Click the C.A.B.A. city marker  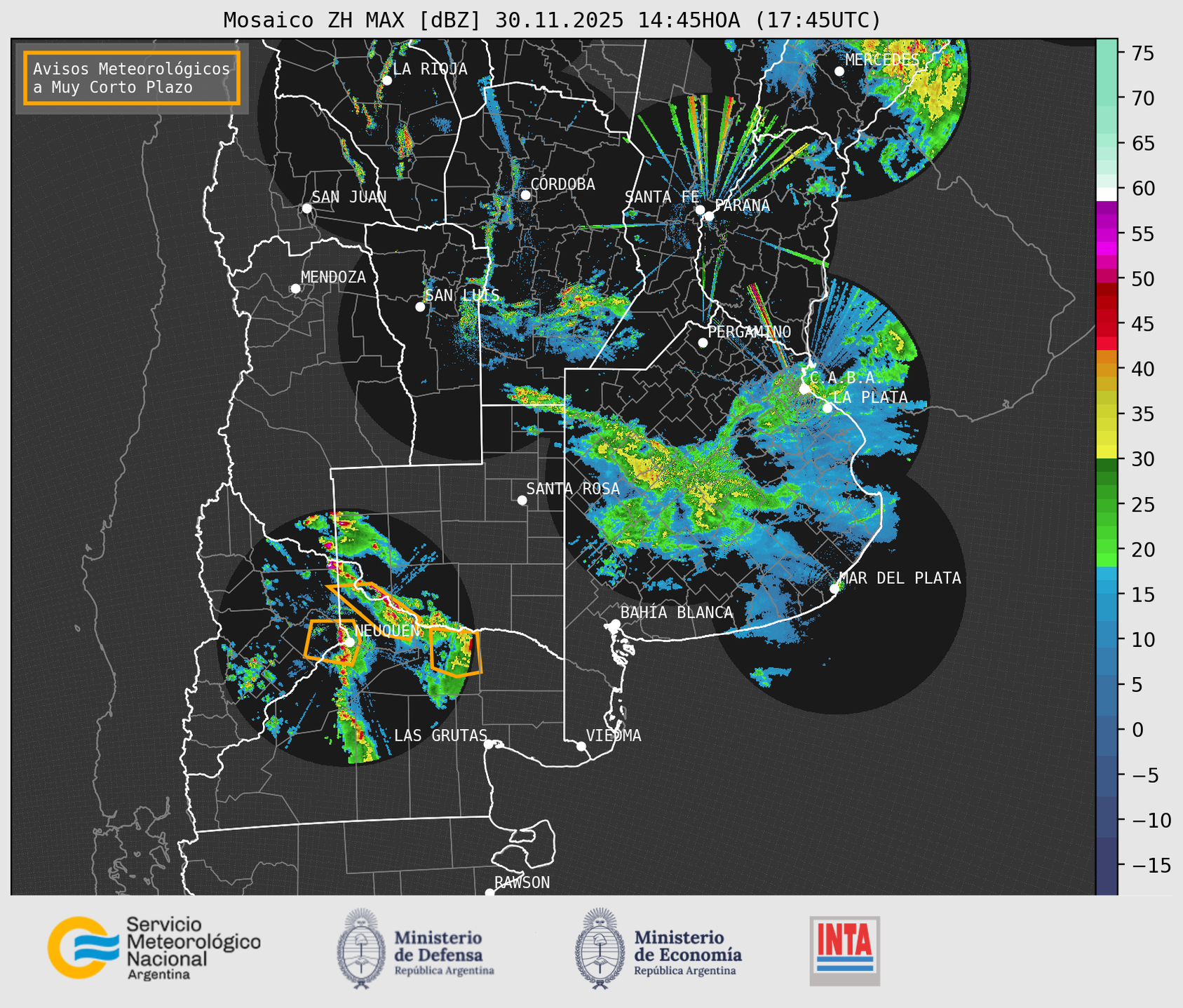pyautogui.click(x=804, y=389)
